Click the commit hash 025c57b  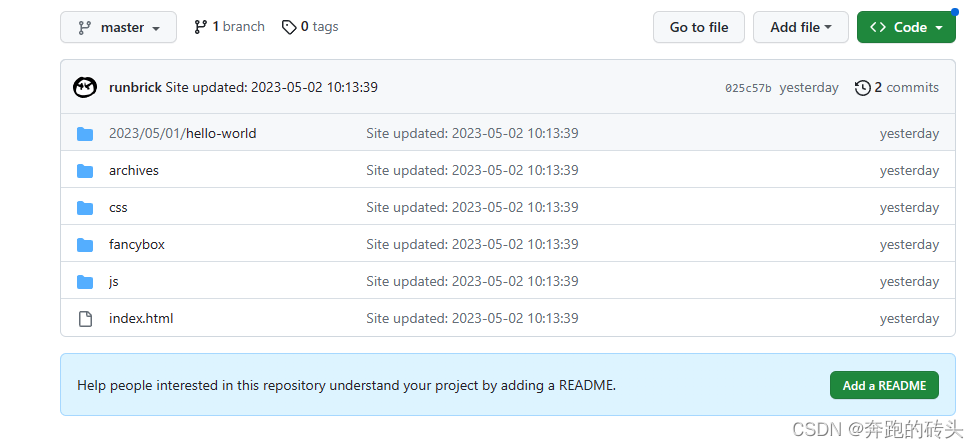pos(748,88)
